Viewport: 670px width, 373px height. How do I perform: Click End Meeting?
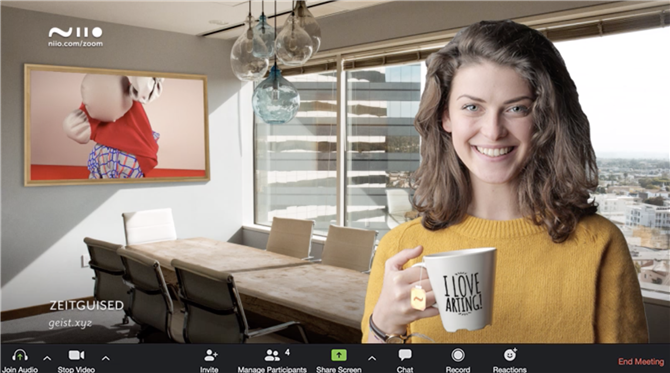pos(641,361)
